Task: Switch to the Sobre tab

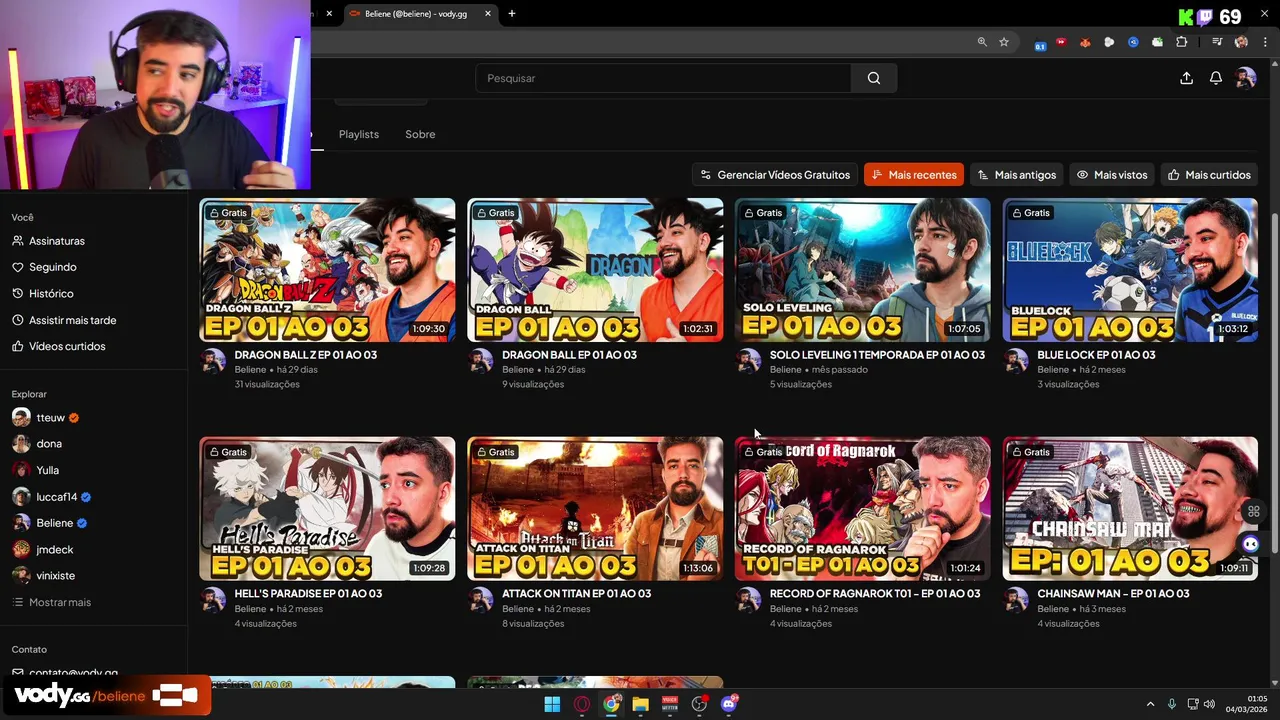Action: pyautogui.click(x=420, y=134)
